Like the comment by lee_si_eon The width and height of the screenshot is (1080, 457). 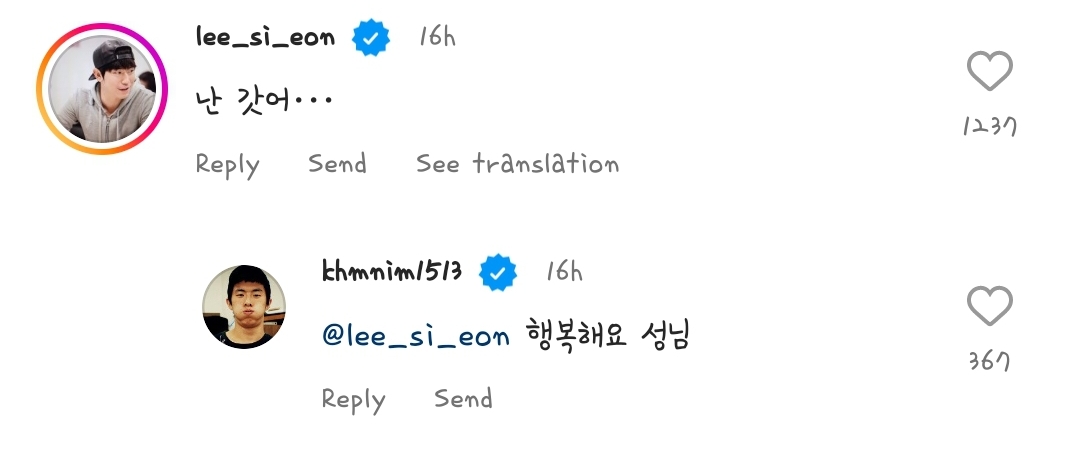coord(990,70)
